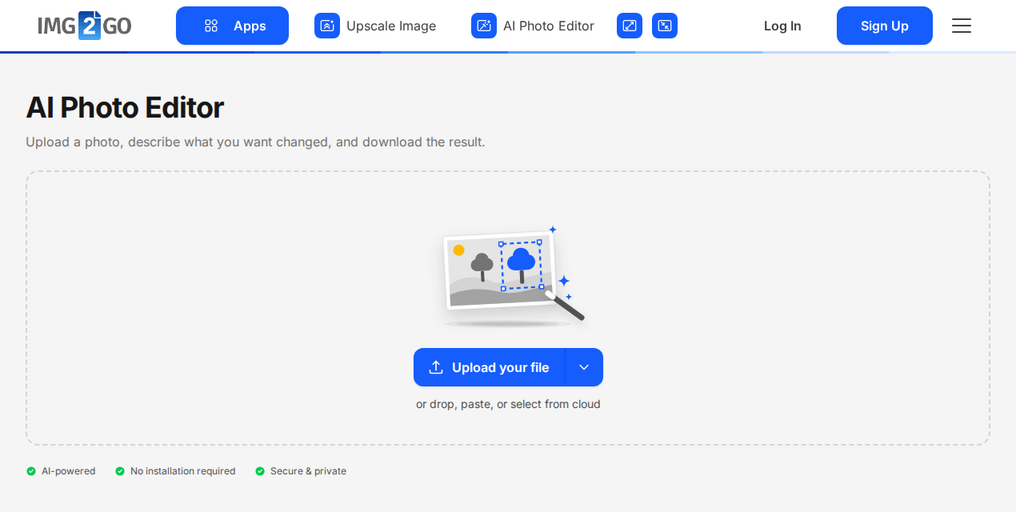
Task: Click the check next to No installation required
Action: click(x=120, y=471)
